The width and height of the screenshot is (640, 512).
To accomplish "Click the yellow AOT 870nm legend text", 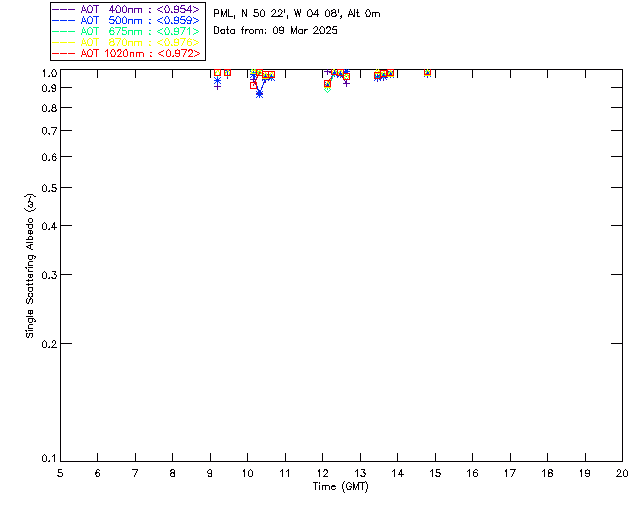I will tap(140, 42).
